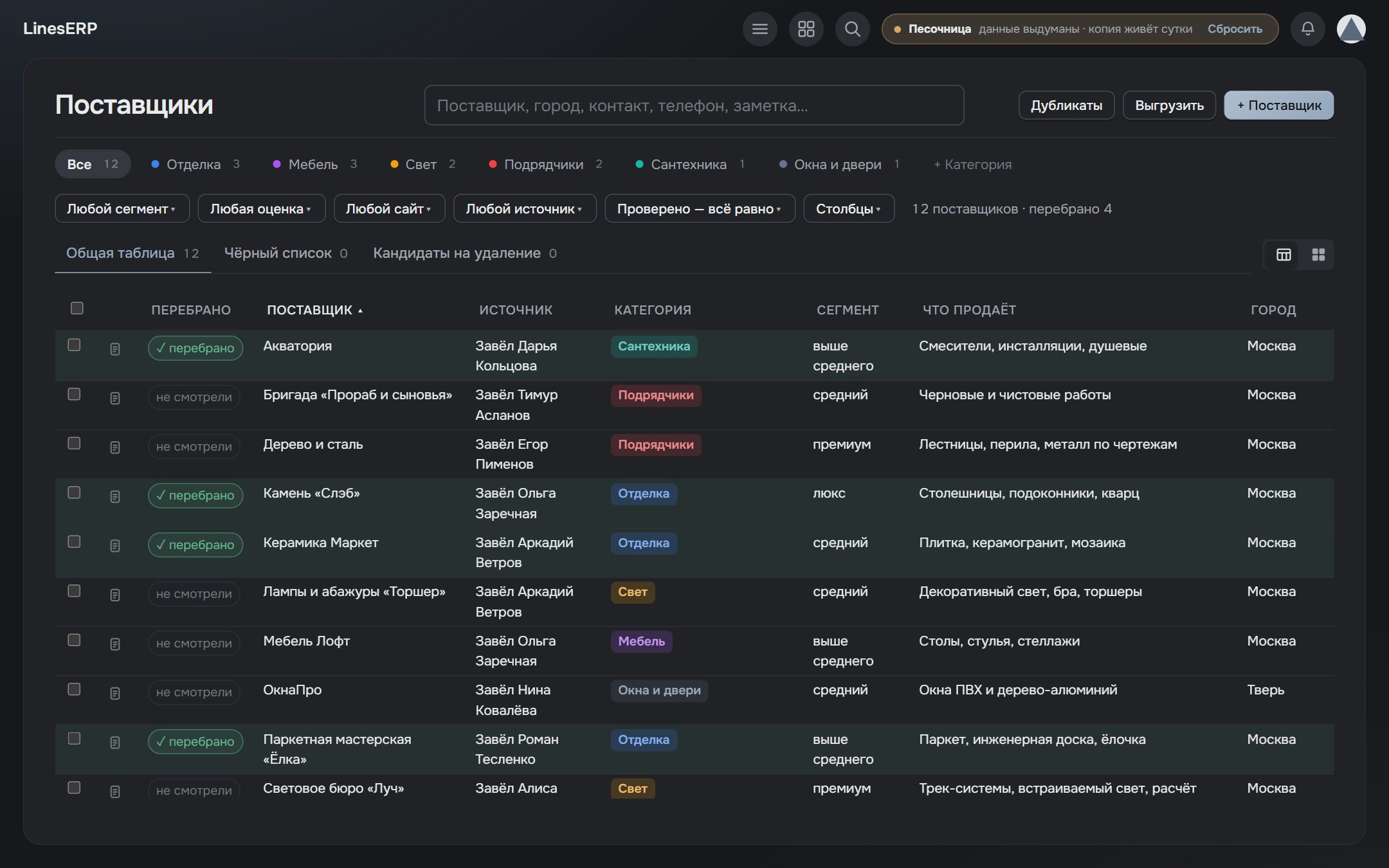Filter by Сантехника category
This screenshot has height=868, width=1389.
(x=690, y=165)
